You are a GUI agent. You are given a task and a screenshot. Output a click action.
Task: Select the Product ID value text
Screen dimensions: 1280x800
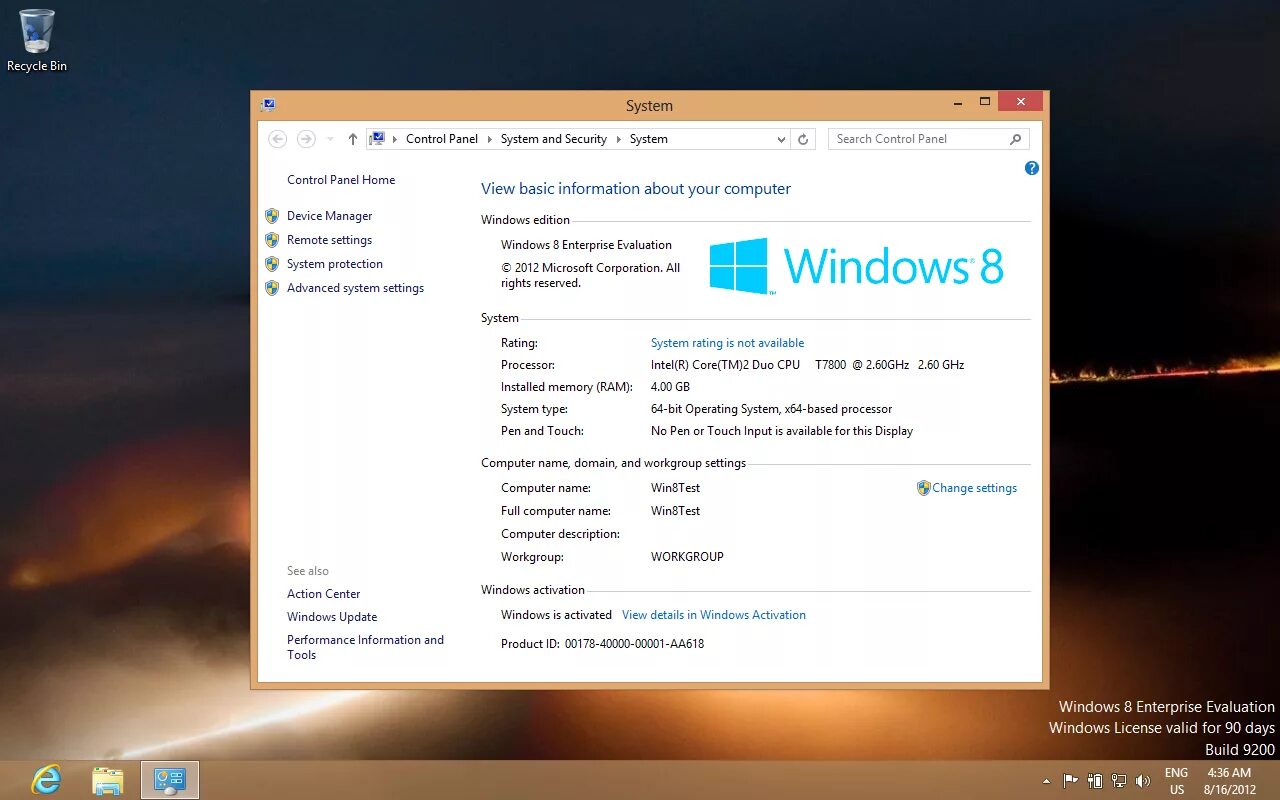(x=634, y=644)
